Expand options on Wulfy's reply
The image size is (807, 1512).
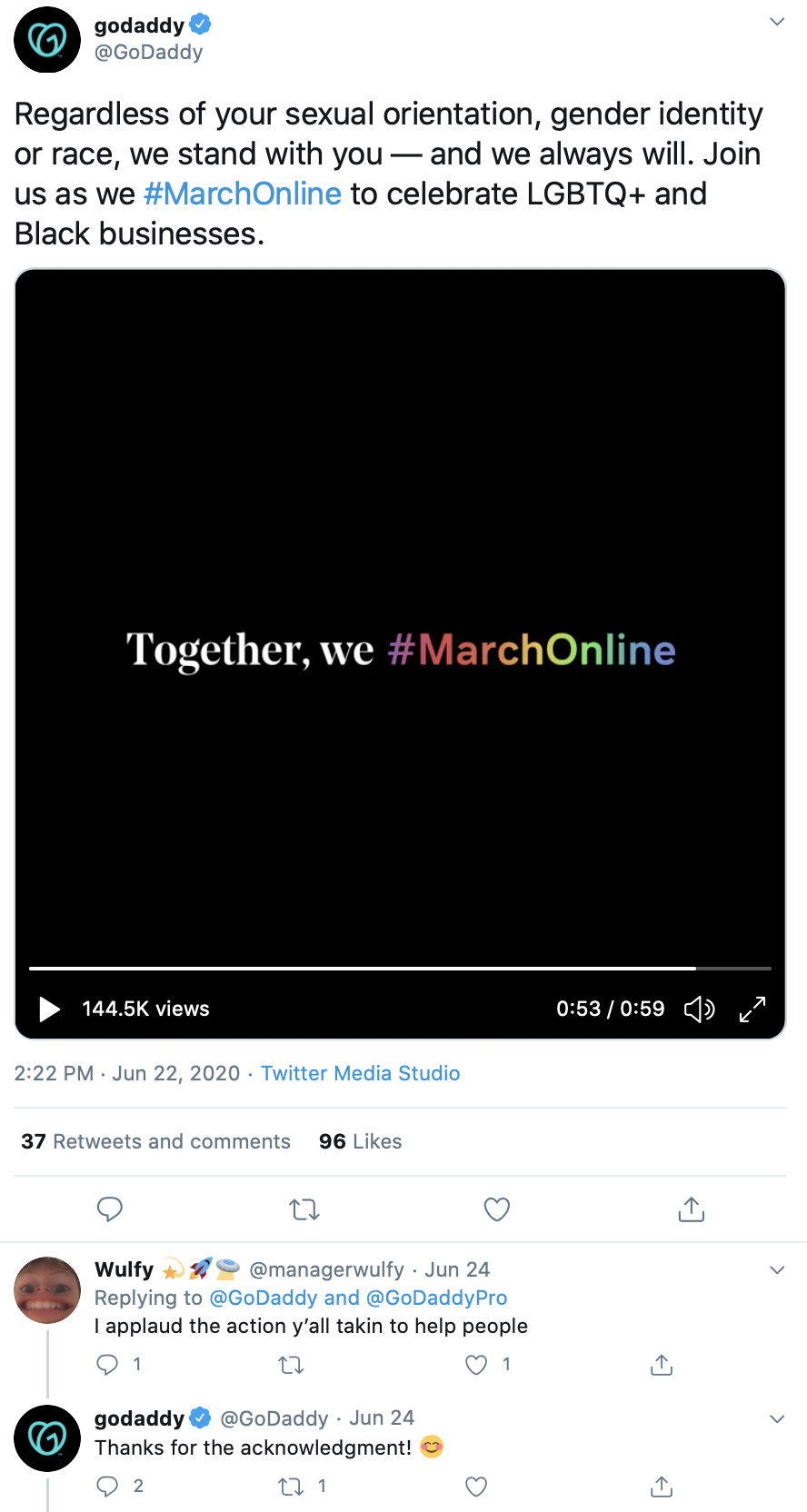tap(777, 1269)
